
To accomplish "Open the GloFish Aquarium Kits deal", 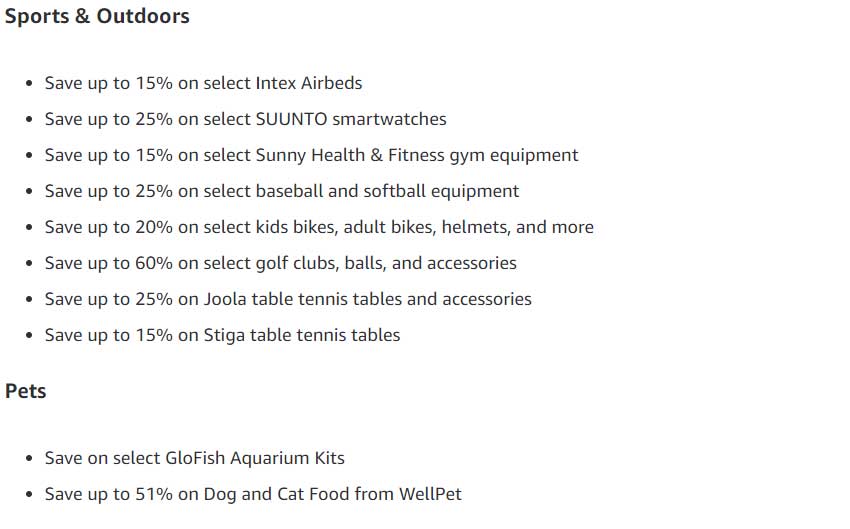I will [x=195, y=459].
